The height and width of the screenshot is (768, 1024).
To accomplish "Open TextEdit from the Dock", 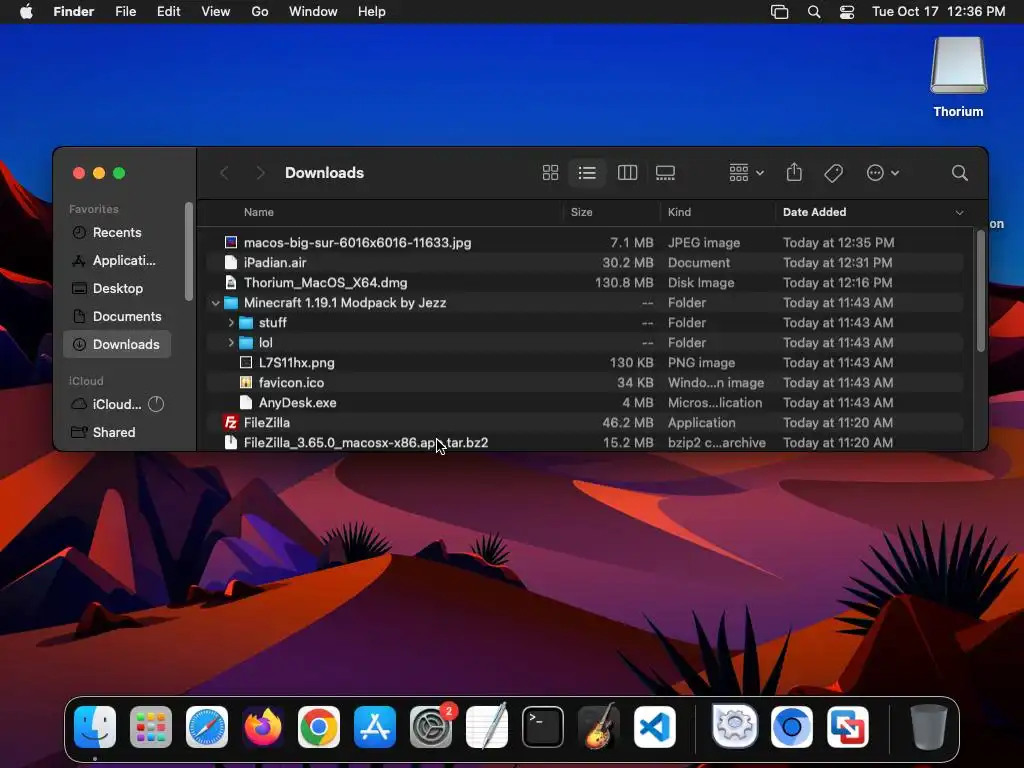I will [x=487, y=726].
